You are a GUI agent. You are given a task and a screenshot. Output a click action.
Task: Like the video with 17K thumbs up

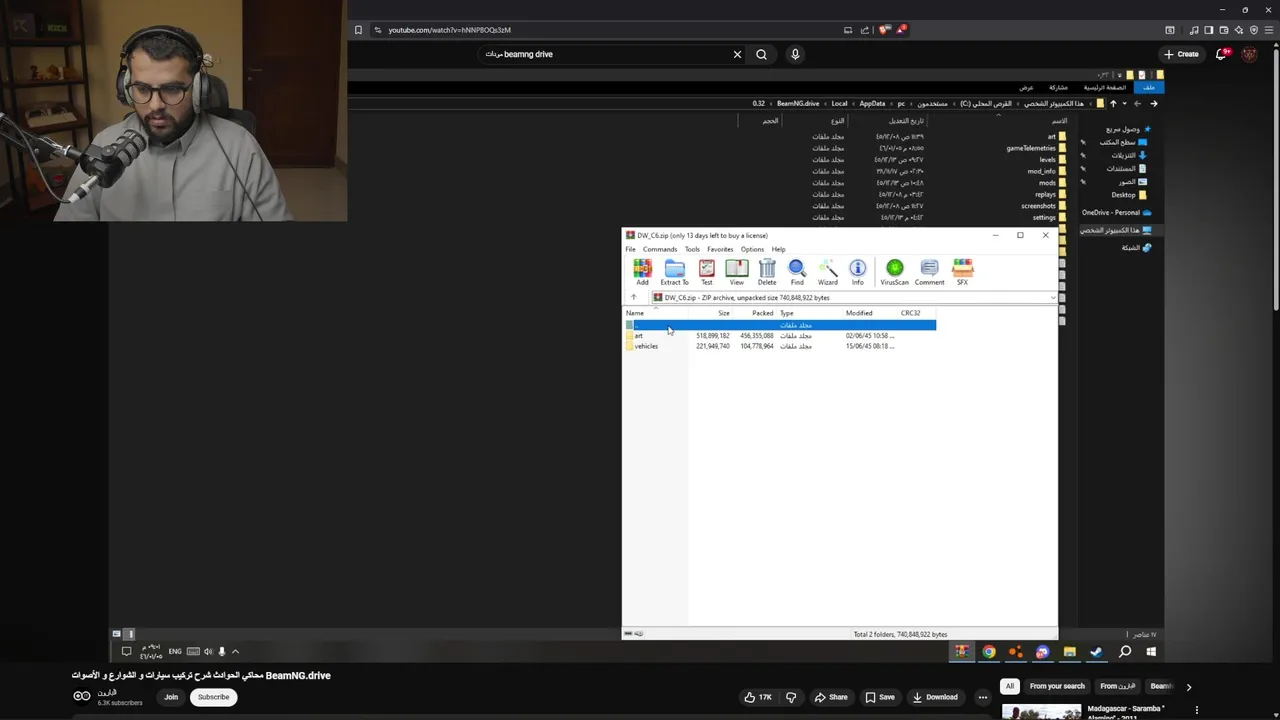[x=757, y=697]
